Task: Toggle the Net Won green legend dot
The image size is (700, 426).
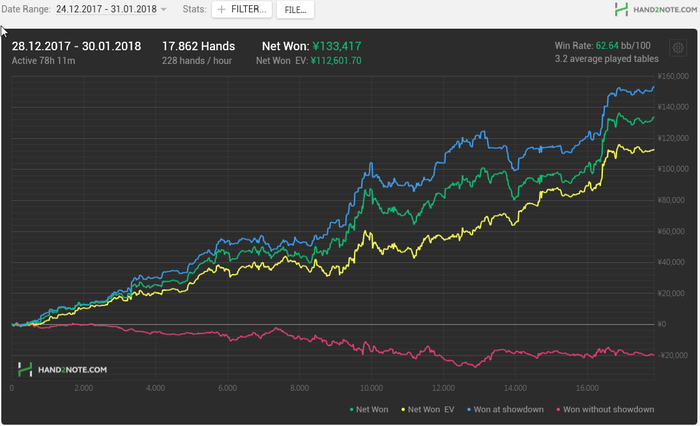Action: pyautogui.click(x=353, y=409)
